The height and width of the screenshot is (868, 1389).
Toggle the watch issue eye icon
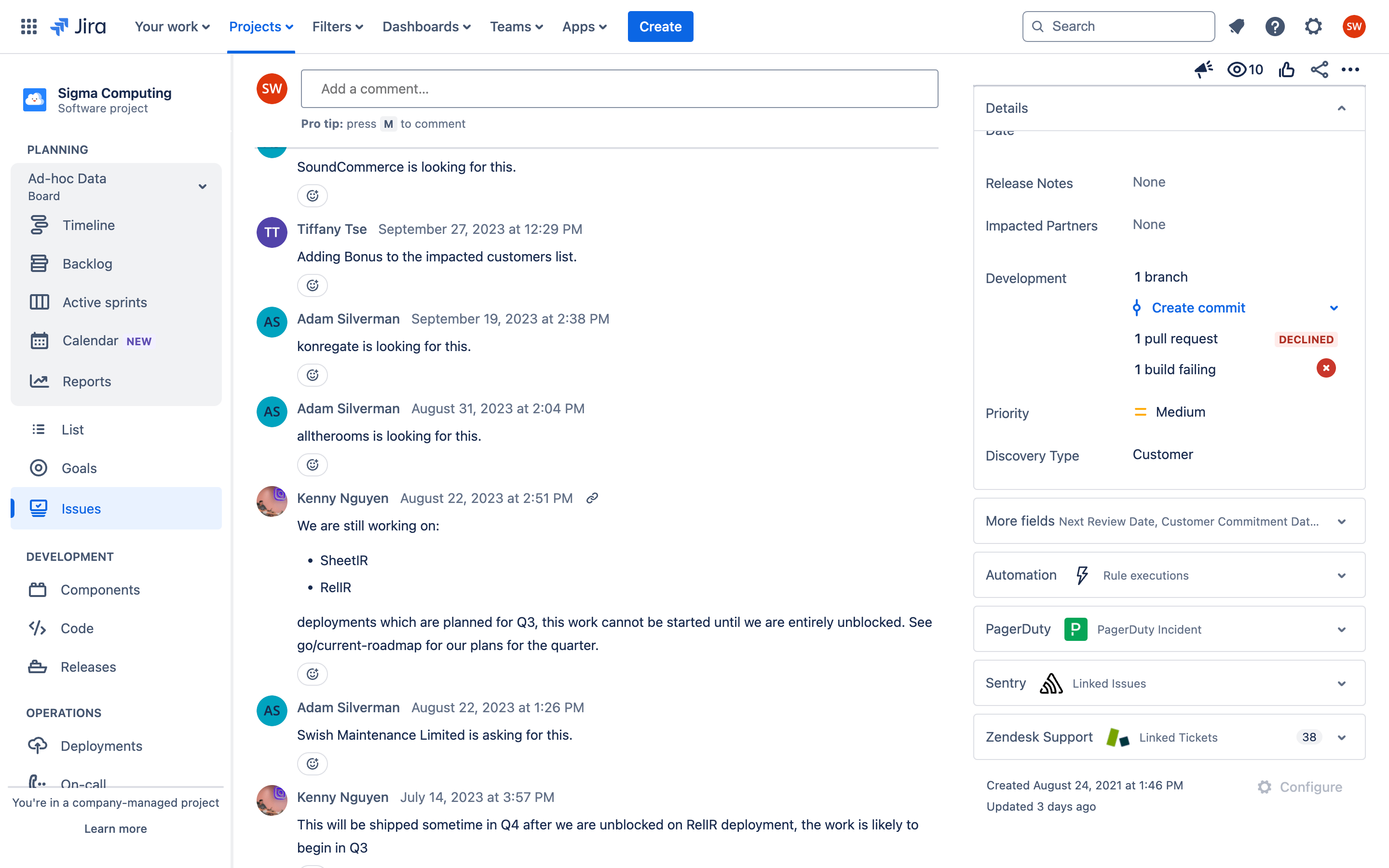(x=1237, y=69)
